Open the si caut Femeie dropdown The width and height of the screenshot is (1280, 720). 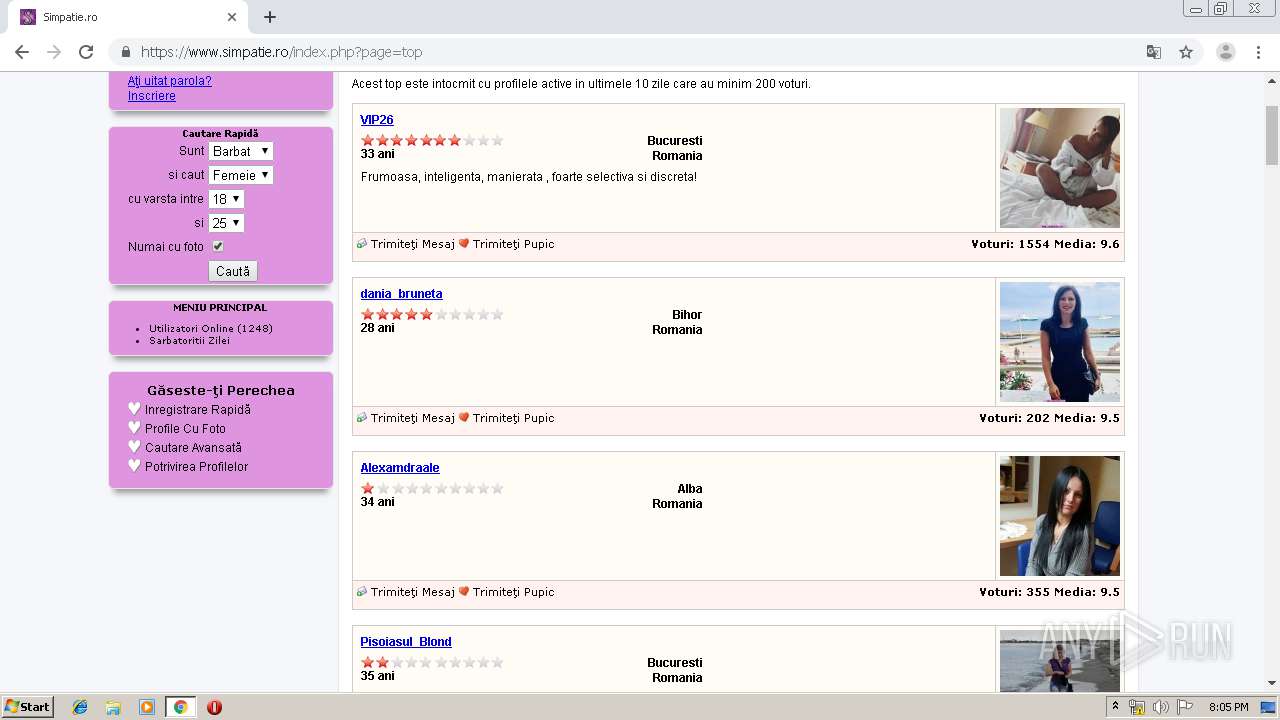[x=241, y=175]
